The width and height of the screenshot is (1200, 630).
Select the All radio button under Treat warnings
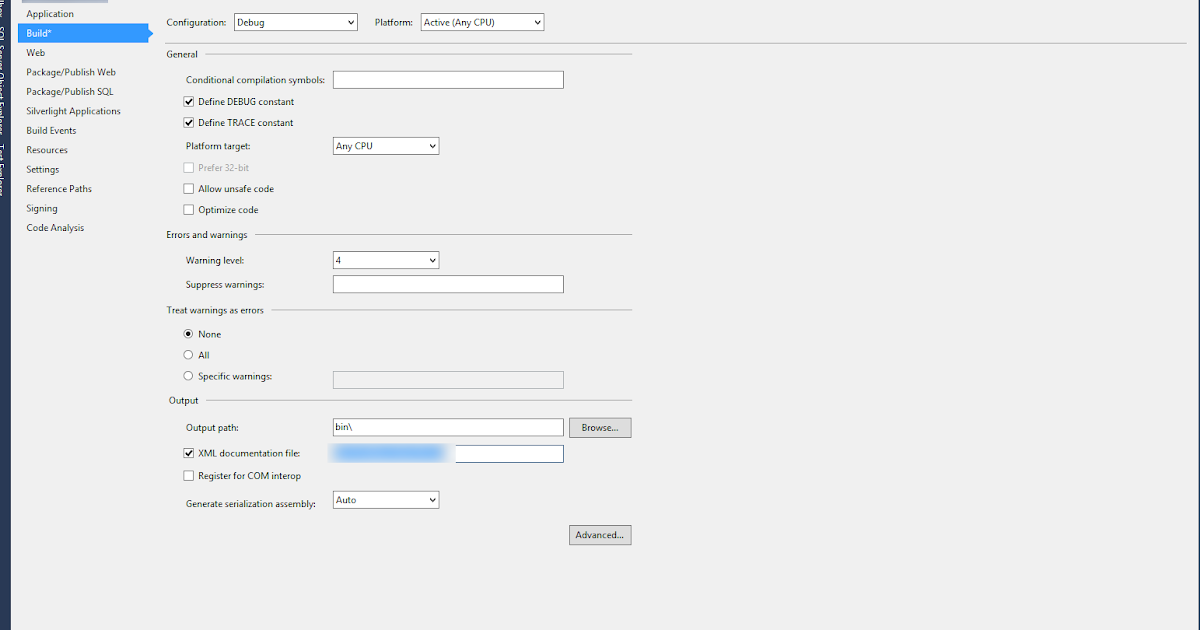tap(188, 354)
